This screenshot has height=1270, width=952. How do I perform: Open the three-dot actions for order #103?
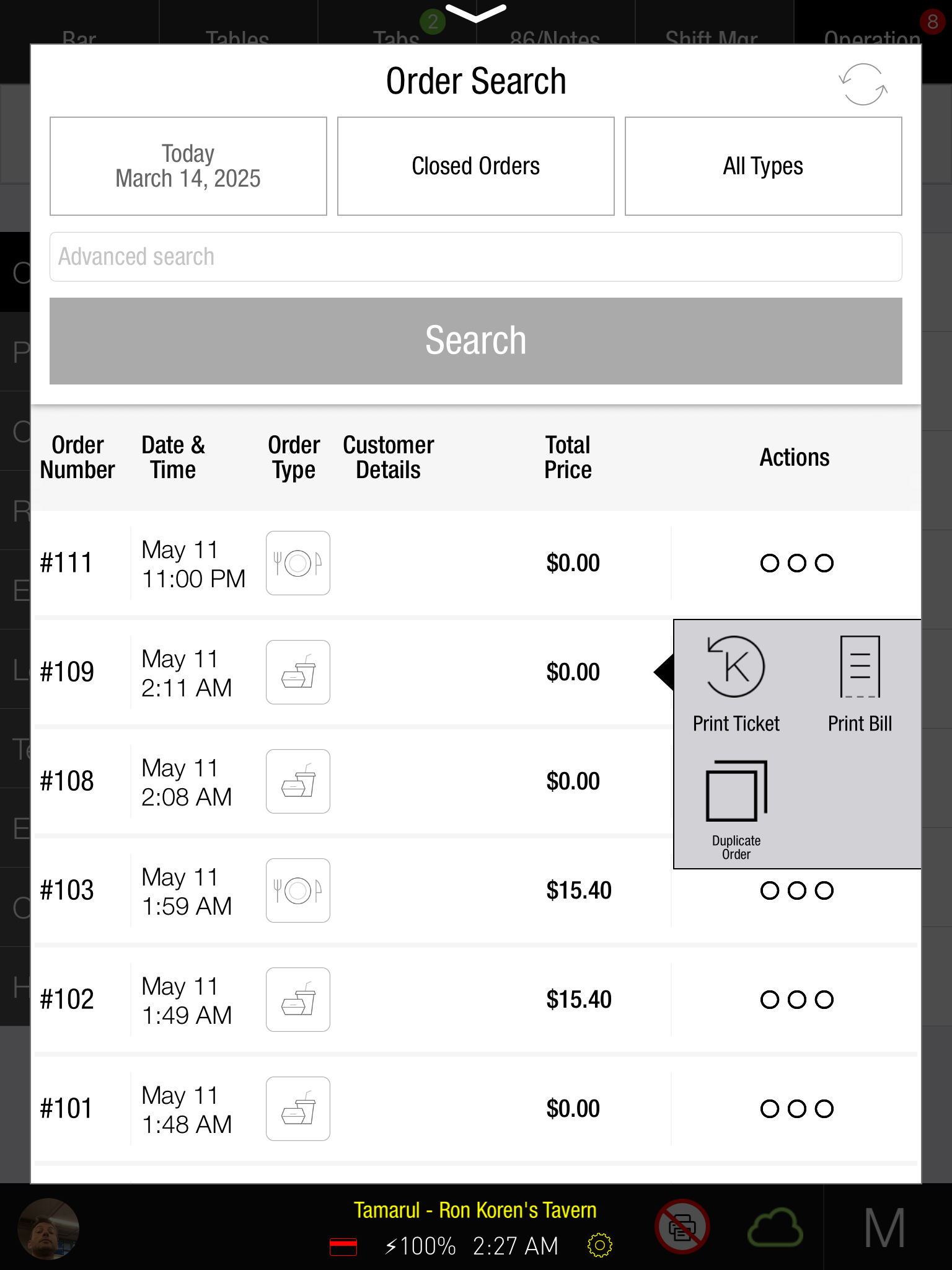[796, 890]
